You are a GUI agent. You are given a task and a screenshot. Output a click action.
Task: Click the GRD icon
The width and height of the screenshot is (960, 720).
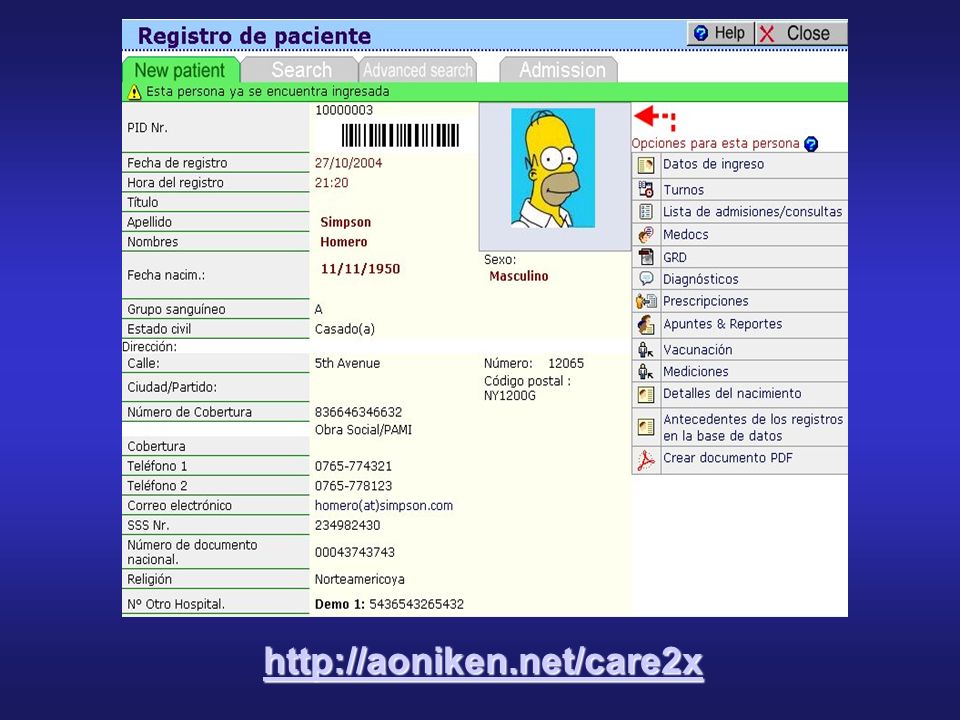pyautogui.click(x=645, y=257)
